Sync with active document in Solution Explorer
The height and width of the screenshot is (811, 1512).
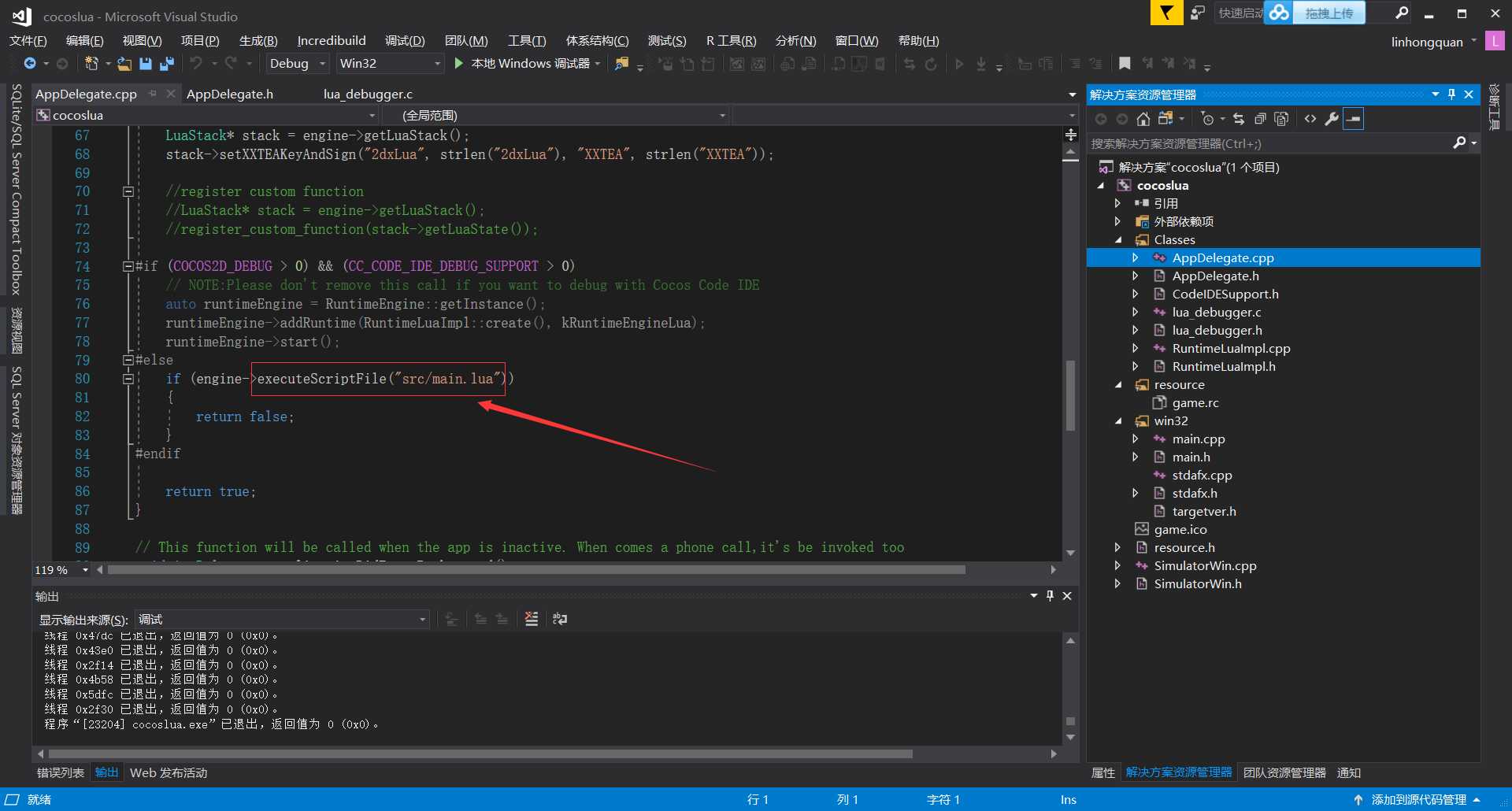1239,119
